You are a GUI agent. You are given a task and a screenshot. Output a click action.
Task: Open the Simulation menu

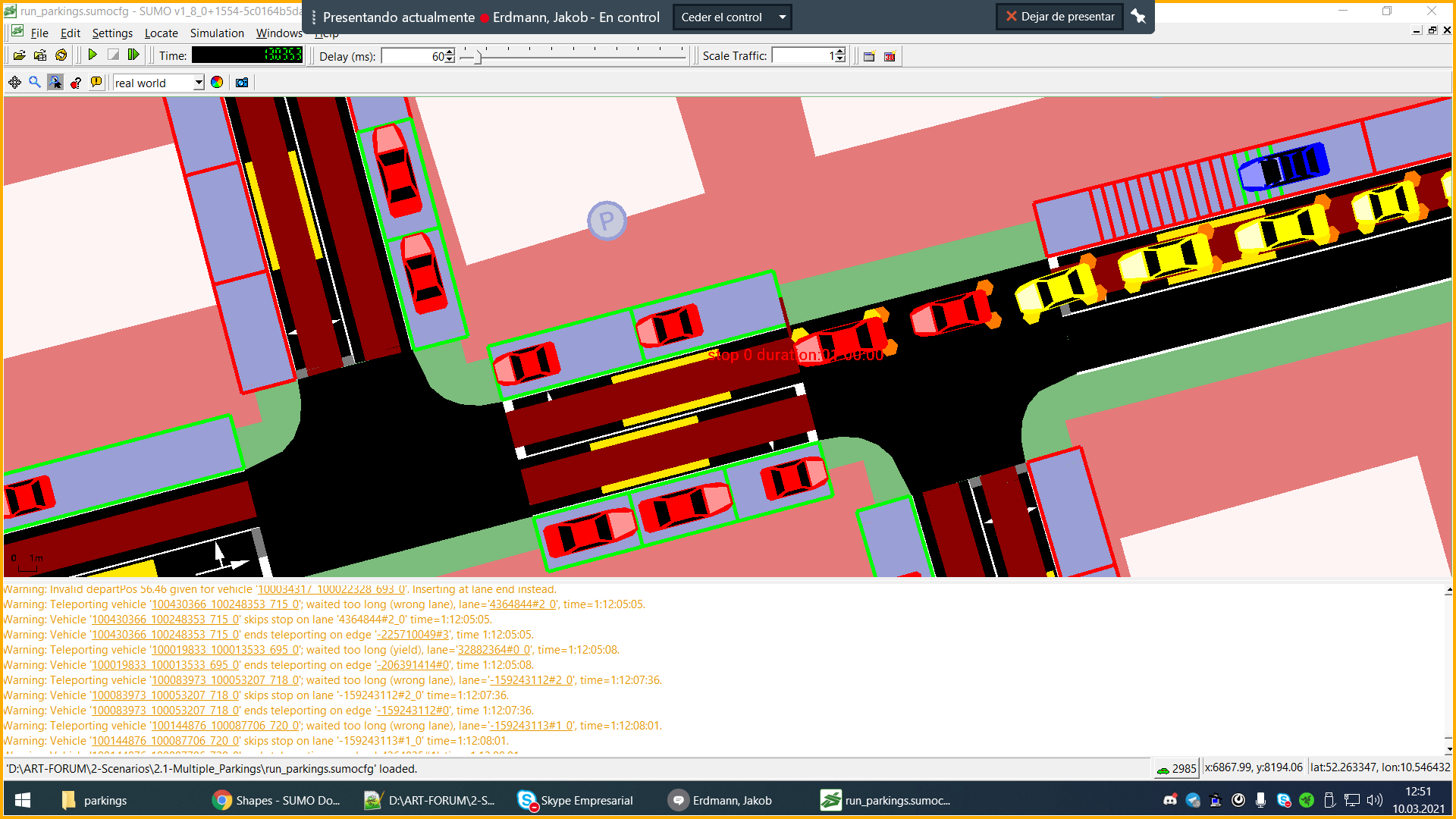[217, 33]
